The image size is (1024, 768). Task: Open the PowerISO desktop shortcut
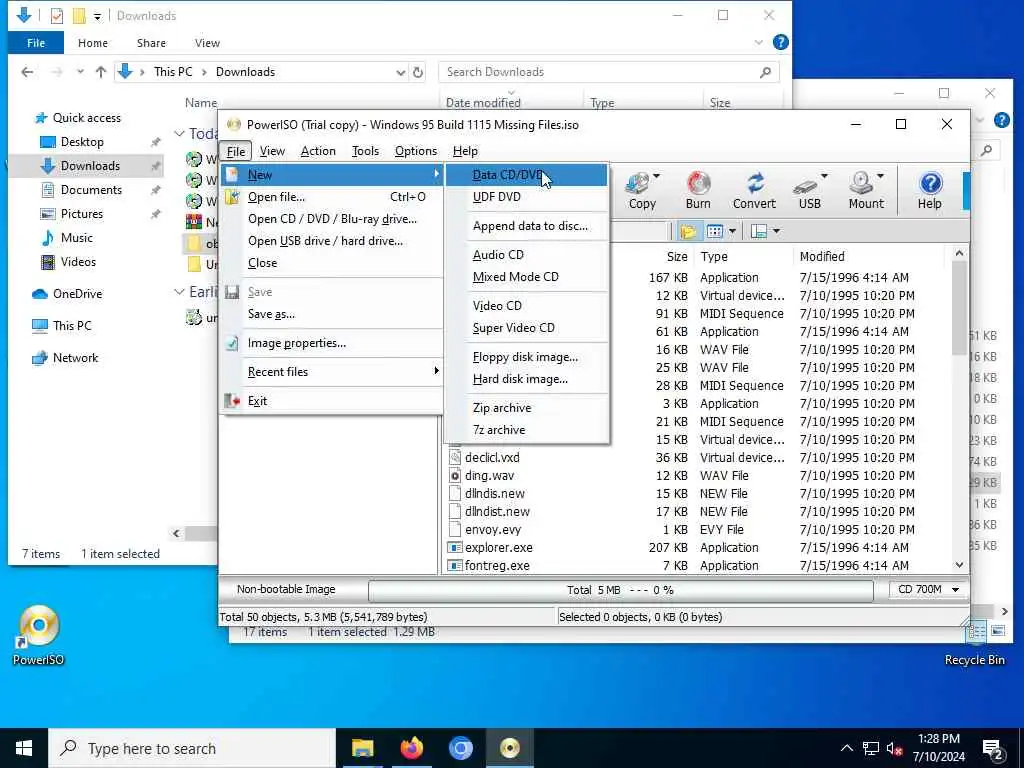tap(39, 635)
